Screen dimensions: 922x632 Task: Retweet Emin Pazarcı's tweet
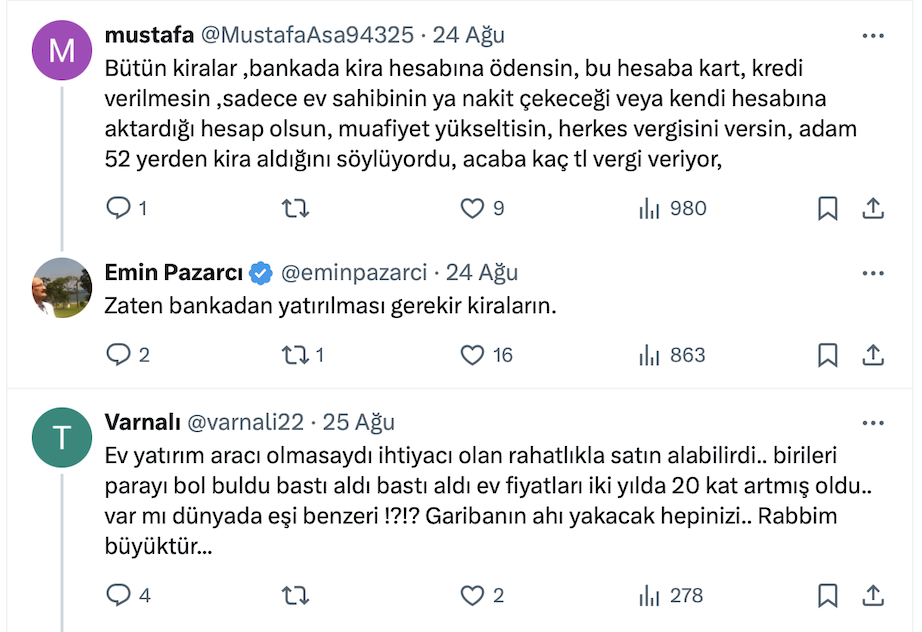point(295,354)
